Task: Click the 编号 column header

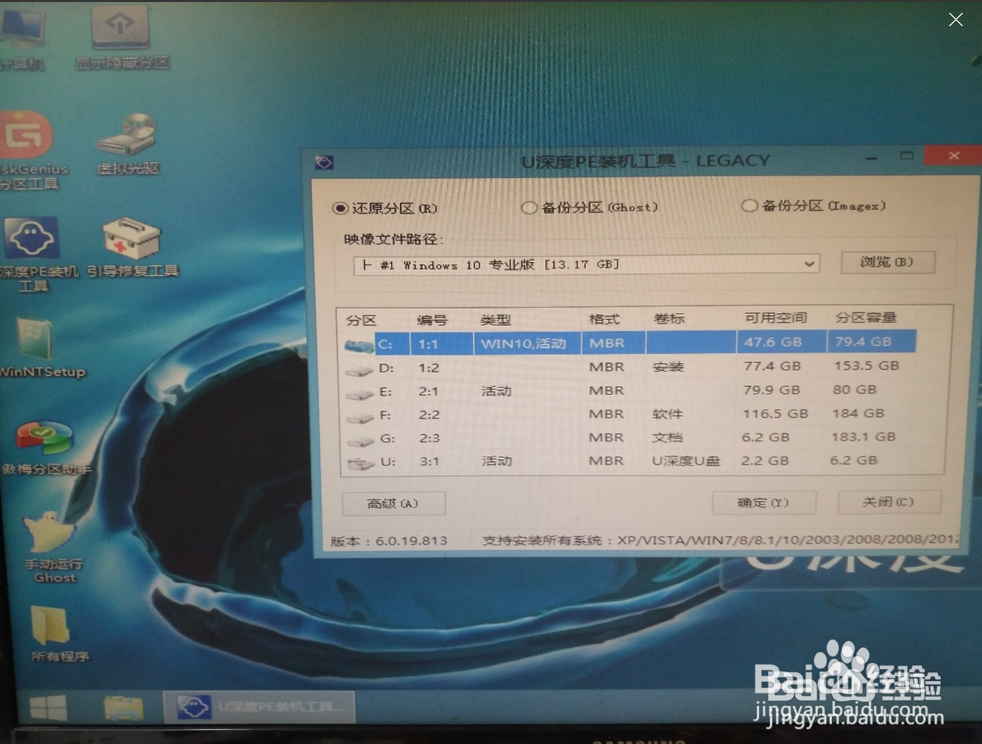Action: [432, 321]
